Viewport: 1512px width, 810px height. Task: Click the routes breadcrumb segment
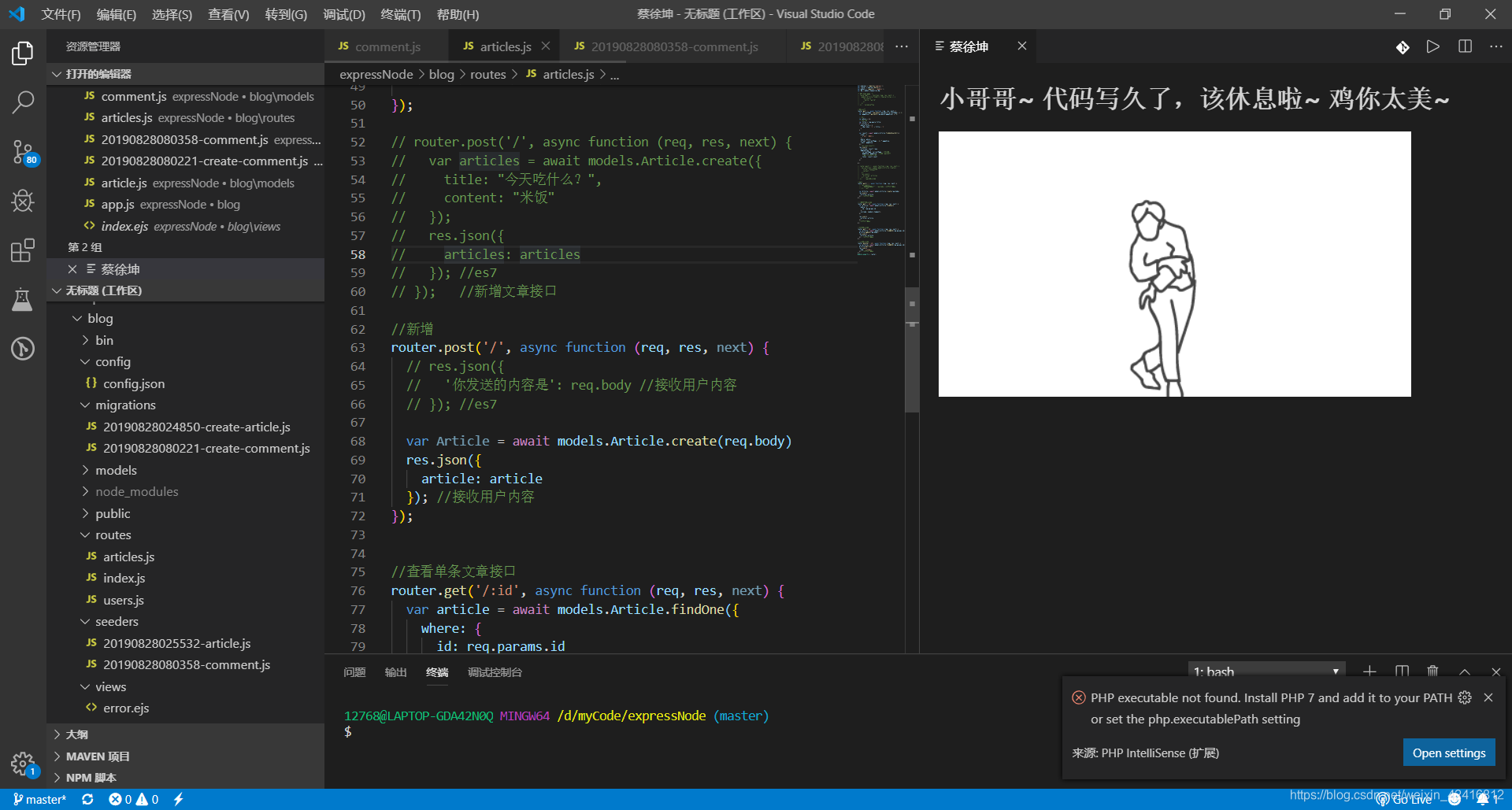point(488,74)
